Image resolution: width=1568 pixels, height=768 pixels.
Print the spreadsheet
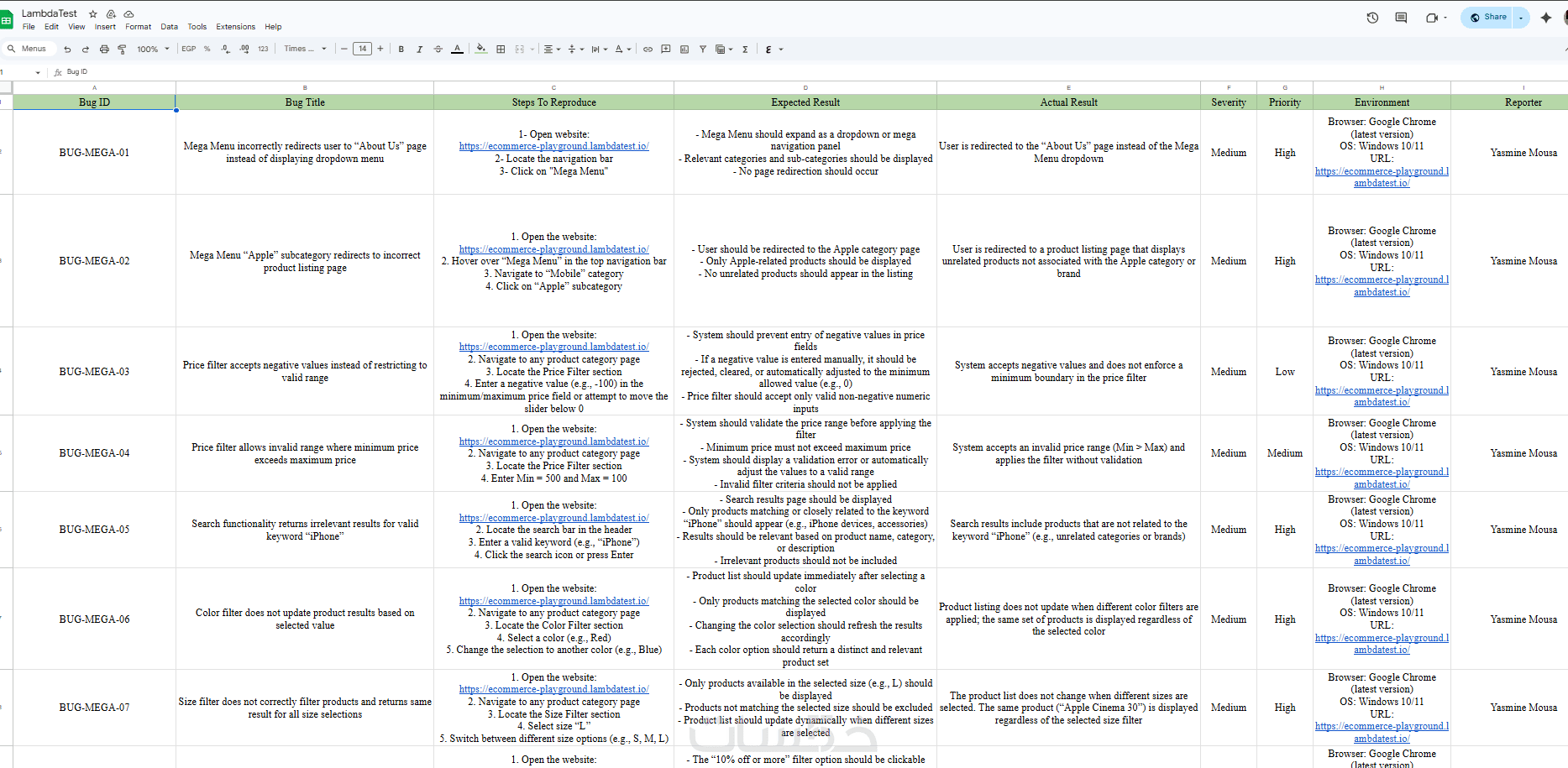tap(104, 50)
